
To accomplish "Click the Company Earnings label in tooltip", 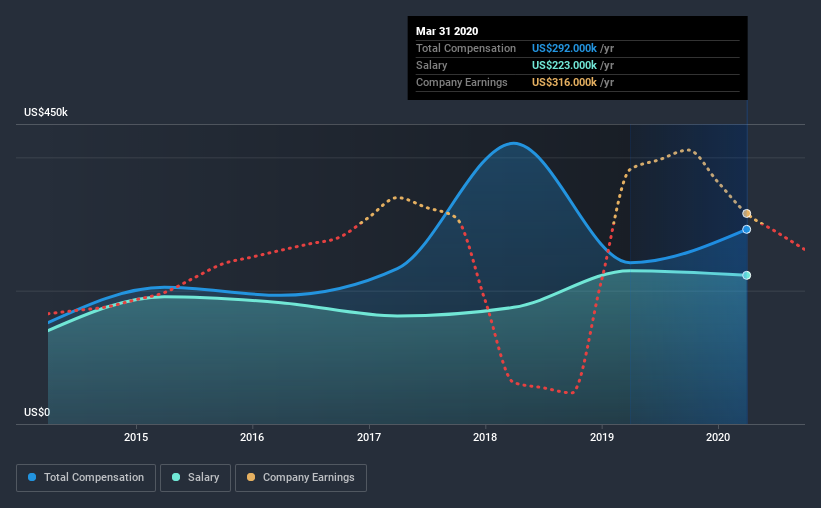I will click(x=462, y=82).
